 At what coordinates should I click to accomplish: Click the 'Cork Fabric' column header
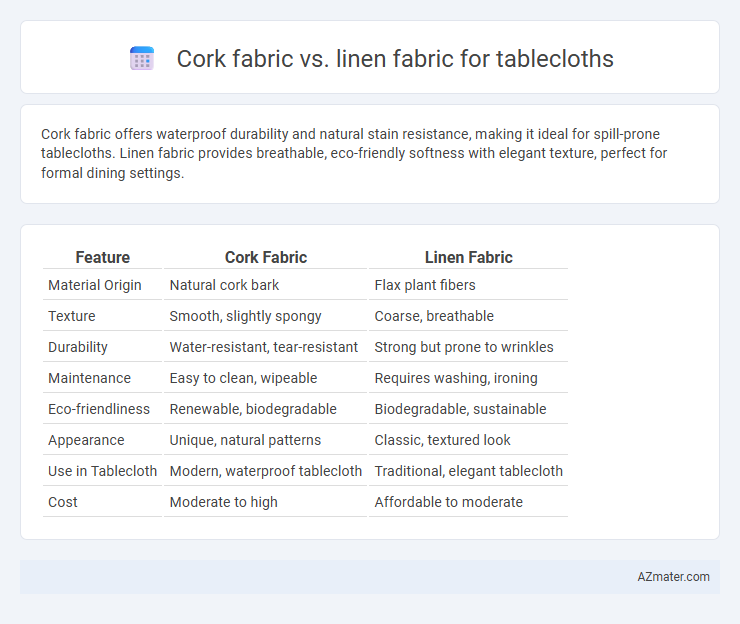pos(266,257)
